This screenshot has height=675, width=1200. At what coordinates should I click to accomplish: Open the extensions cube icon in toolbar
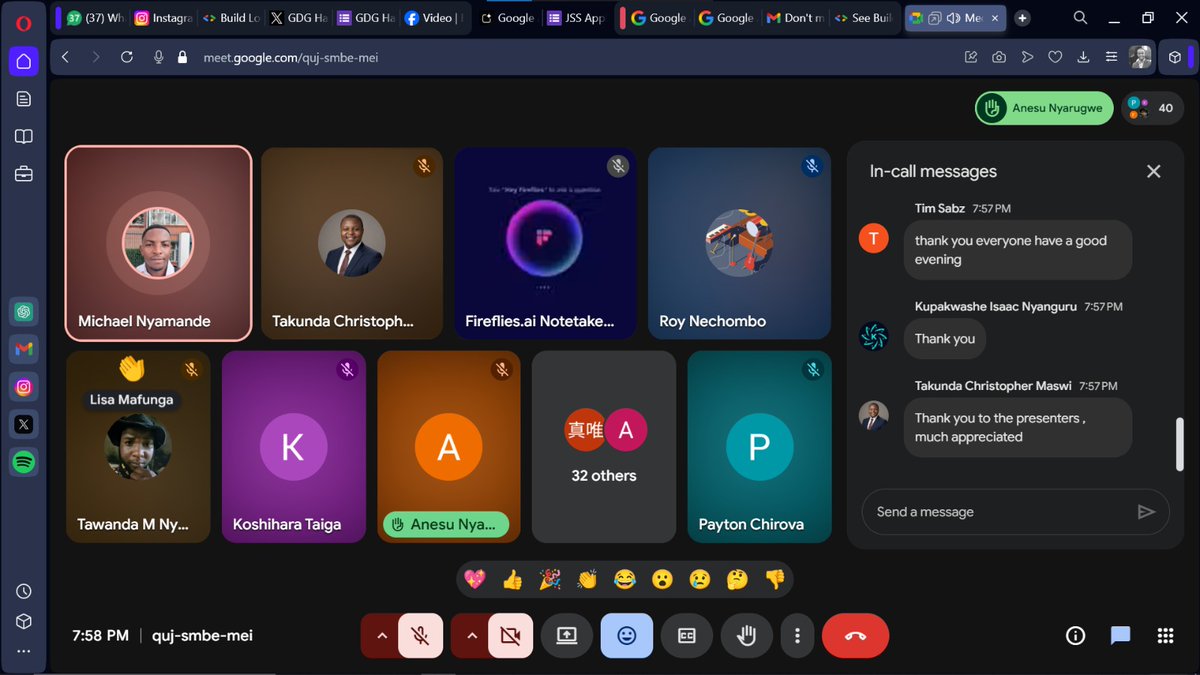click(x=1175, y=57)
